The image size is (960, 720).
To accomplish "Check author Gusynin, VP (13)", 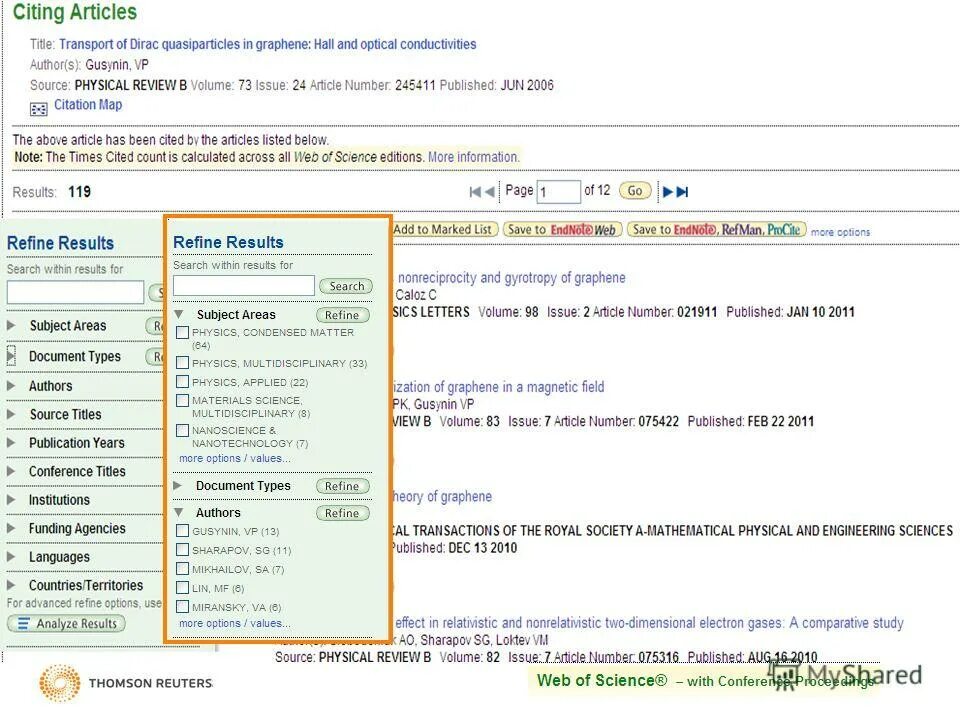I will click(x=182, y=531).
